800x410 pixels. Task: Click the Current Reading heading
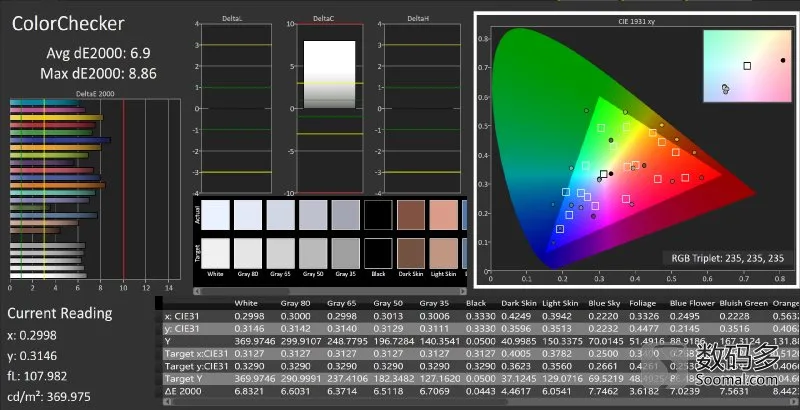tap(60, 313)
